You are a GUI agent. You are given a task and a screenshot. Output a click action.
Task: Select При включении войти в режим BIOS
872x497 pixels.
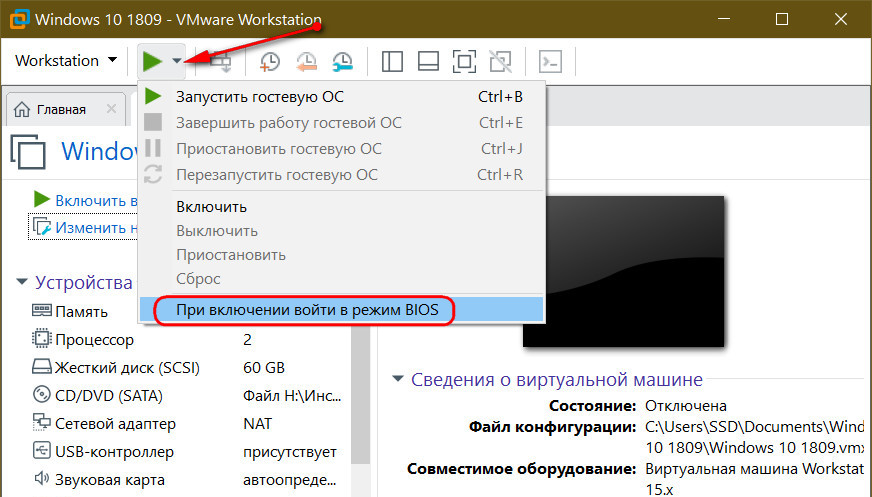coord(341,310)
